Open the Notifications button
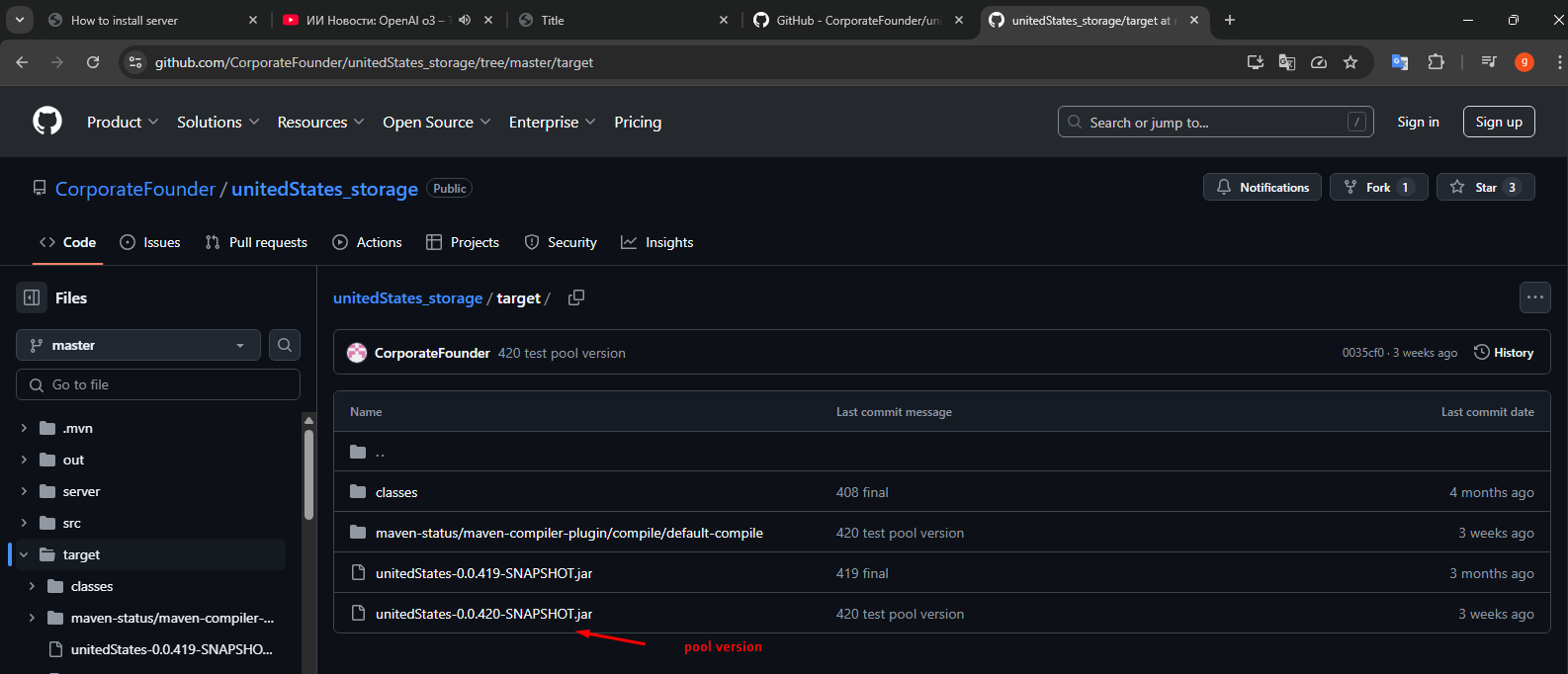This screenshot has width=1568, height=674. click(1263, 188)
